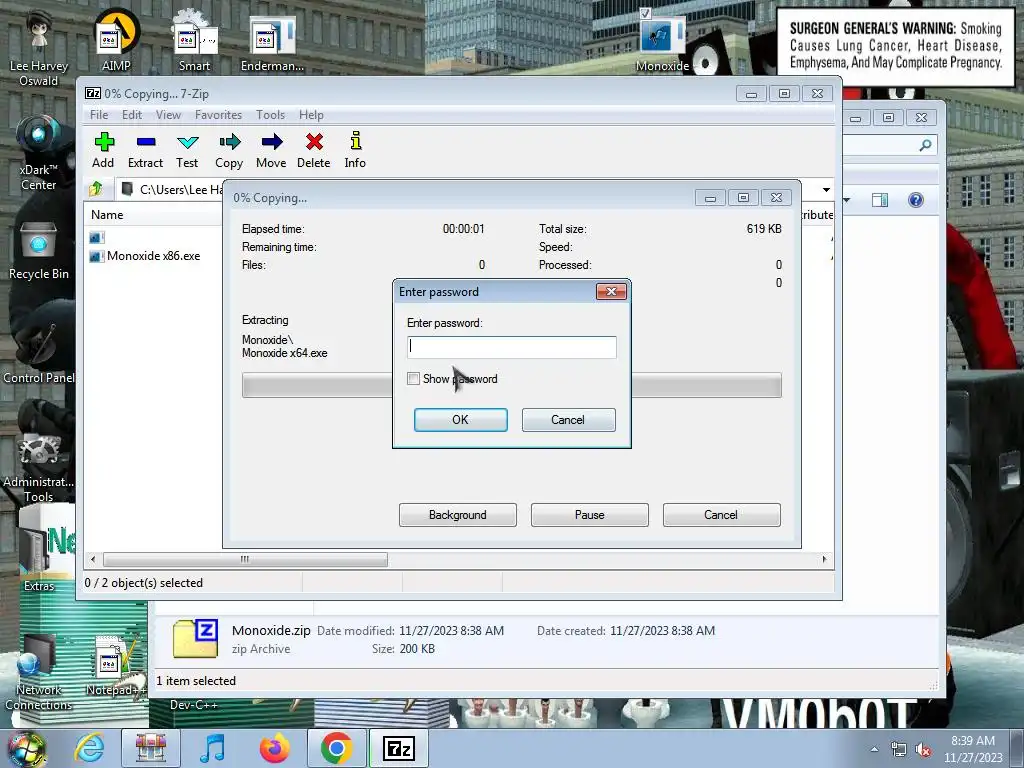Image resolution: width=1024 pixels, height=768 pixels.
Task: Click the Pause button
Action: click(x=590, y=515)
